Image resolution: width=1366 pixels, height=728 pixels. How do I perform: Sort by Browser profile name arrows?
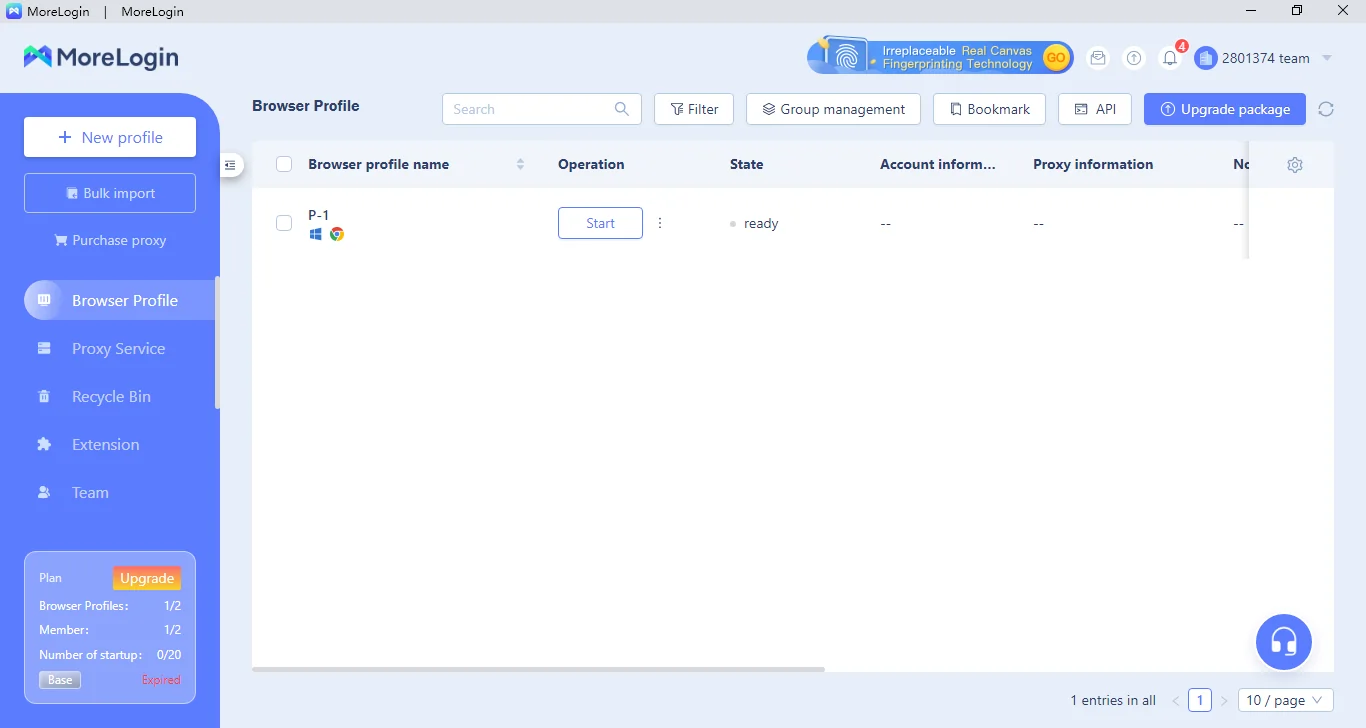[x=520, y=164]
